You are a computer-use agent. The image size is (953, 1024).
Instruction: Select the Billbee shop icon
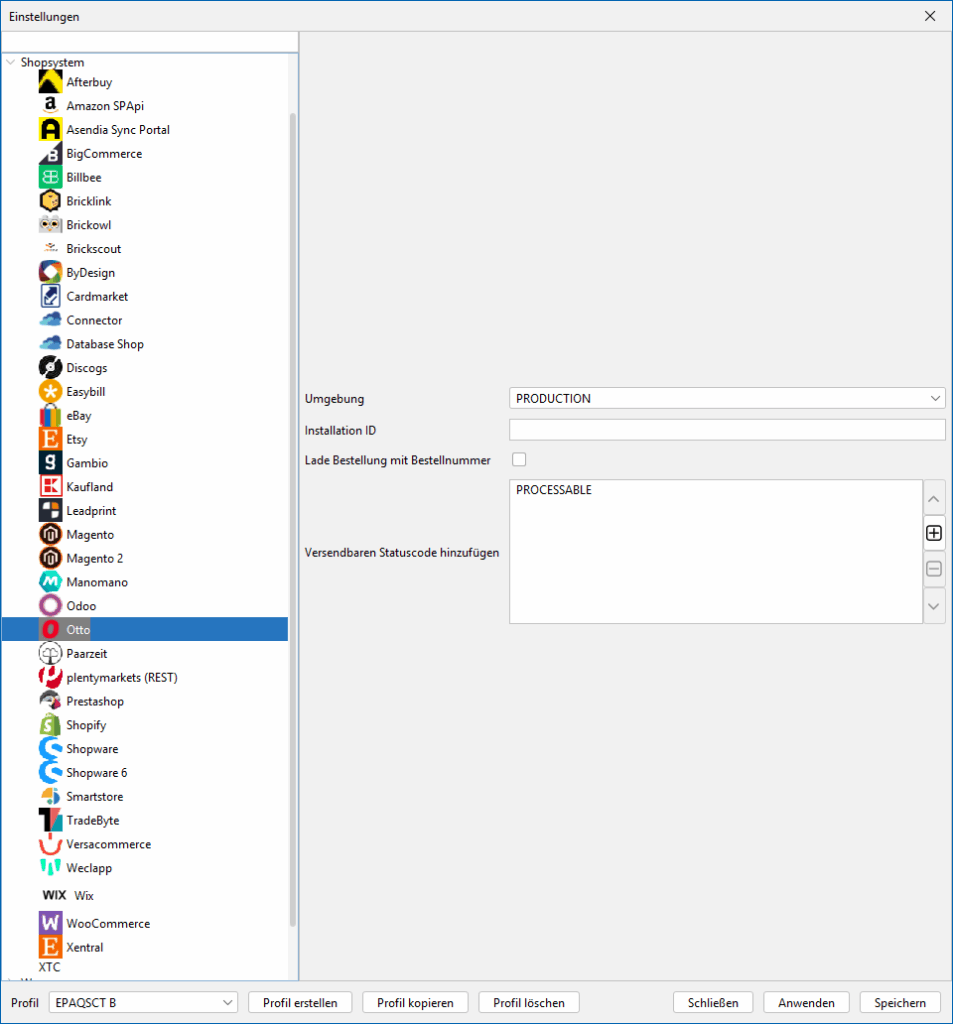(x=50, y=177)
